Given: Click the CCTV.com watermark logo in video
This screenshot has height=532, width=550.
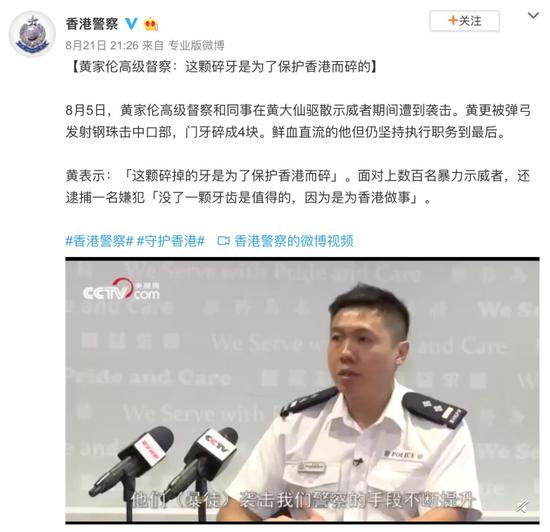Looking at the screenshot, I should coord(121,289).
